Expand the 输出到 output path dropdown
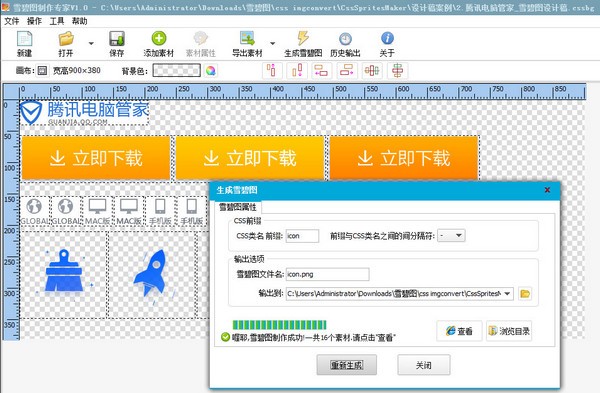The height and width of the screenshot is (393, 600). coord(507,294)
